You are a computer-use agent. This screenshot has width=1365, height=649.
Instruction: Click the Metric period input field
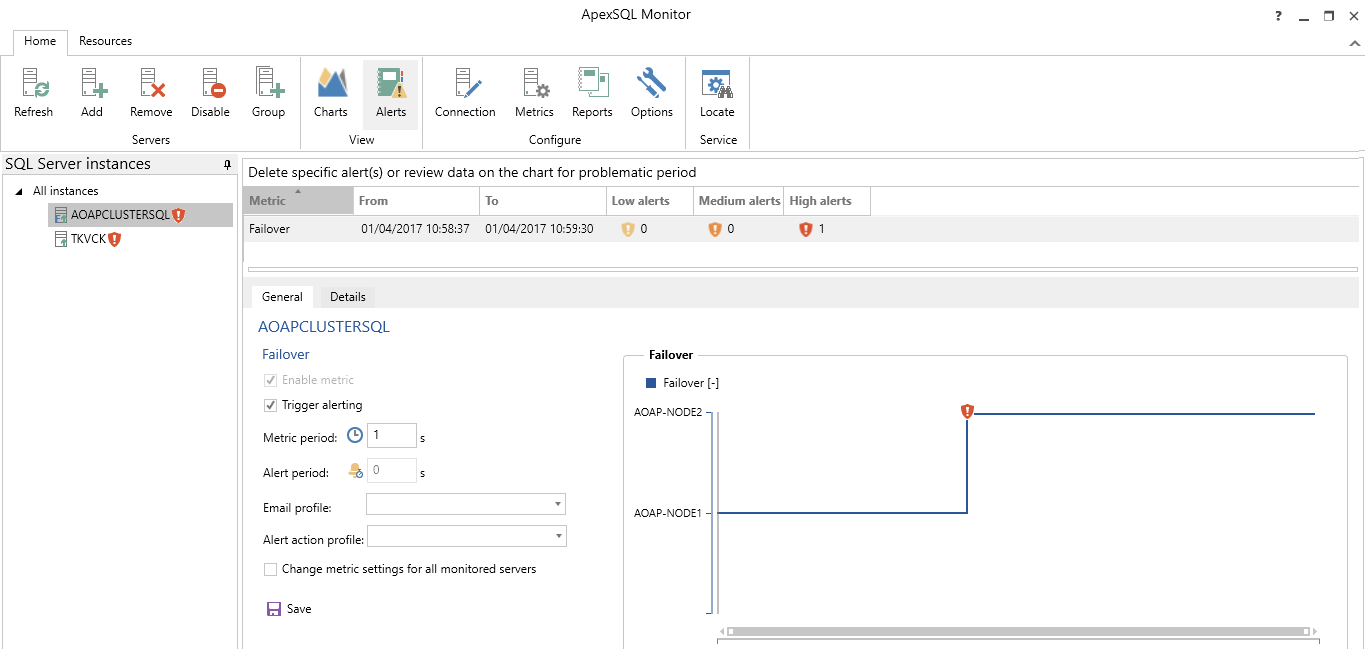(x=392, y=435)
